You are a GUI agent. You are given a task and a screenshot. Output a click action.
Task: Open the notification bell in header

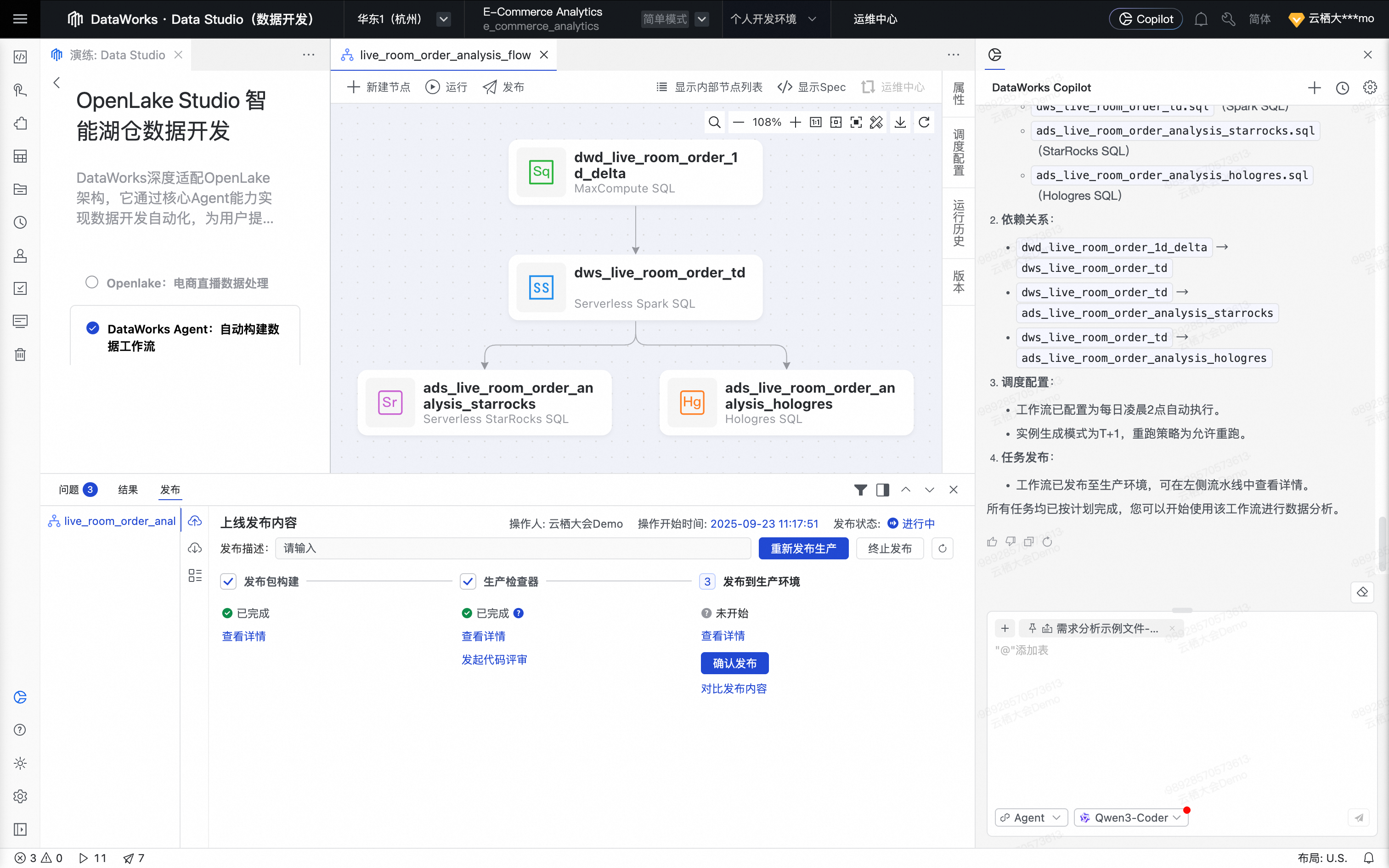[x=1201, y=19]
